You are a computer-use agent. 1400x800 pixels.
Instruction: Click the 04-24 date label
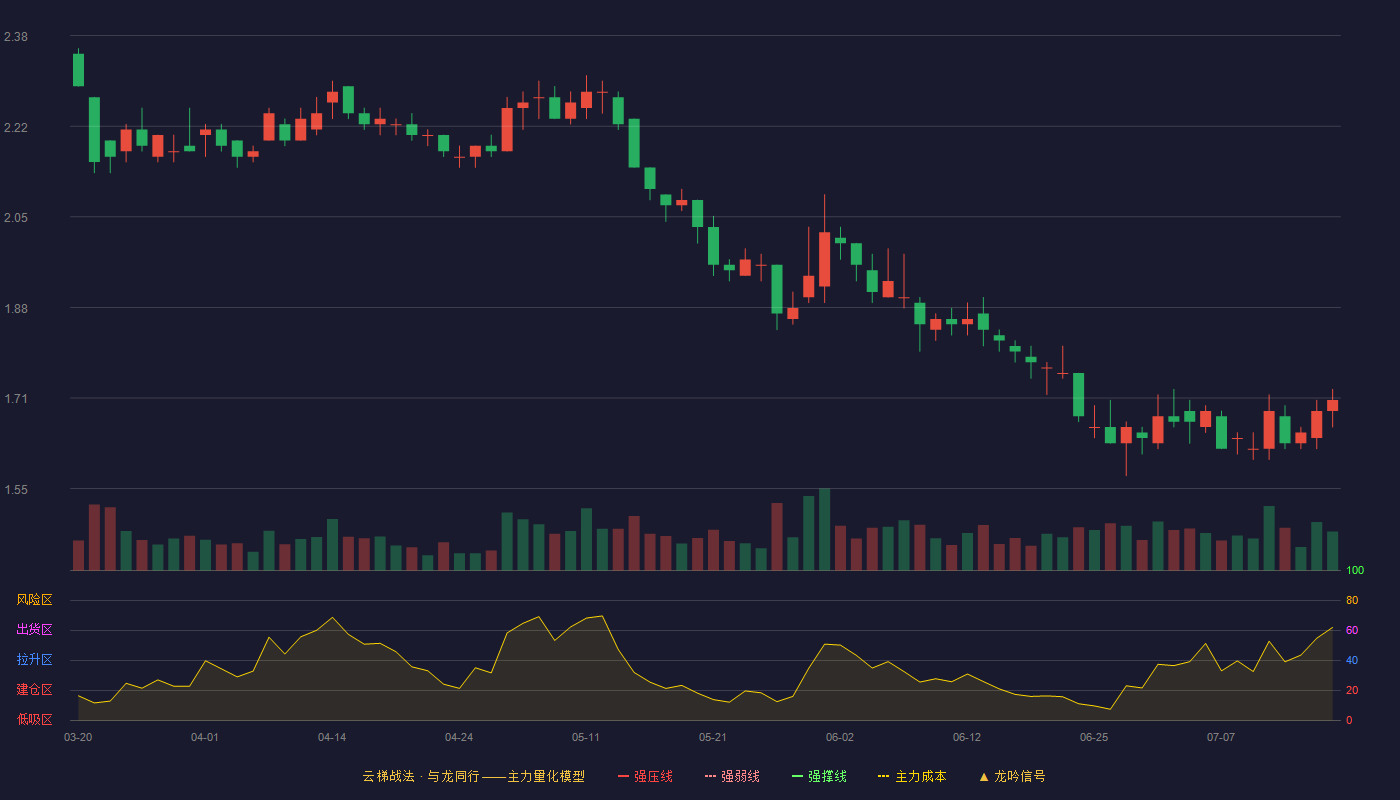coord(459,737)
